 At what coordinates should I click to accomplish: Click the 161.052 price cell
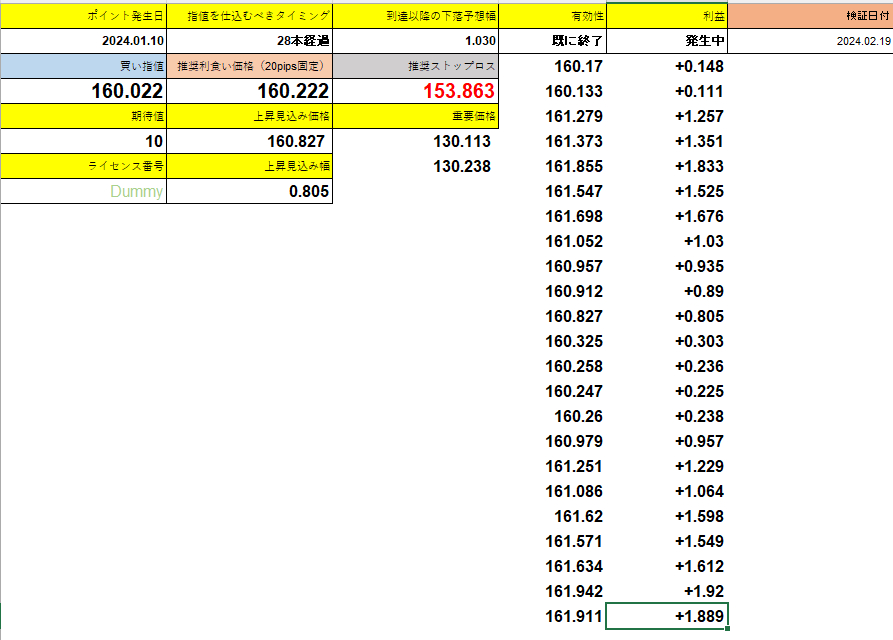(x=552, y=241)
